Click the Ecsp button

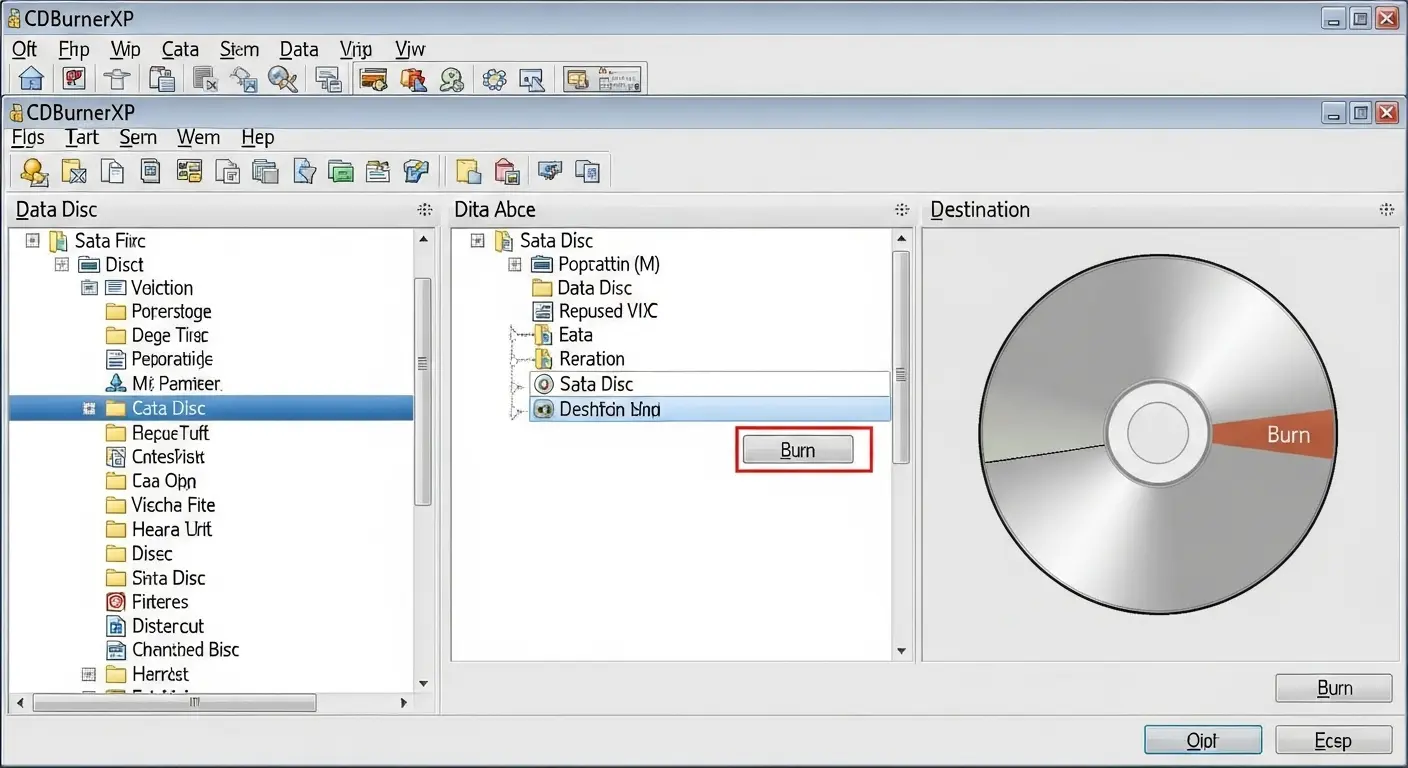[x=1333, y=740]
